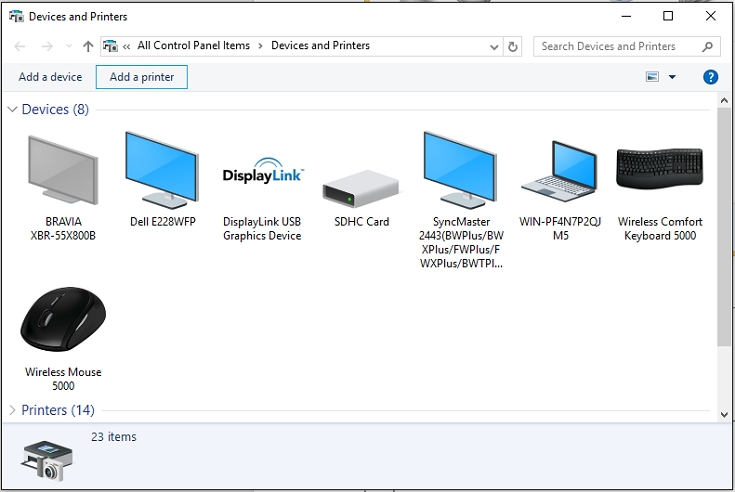Click the 23 items status text
735x492 pixels.
[113, 437]
